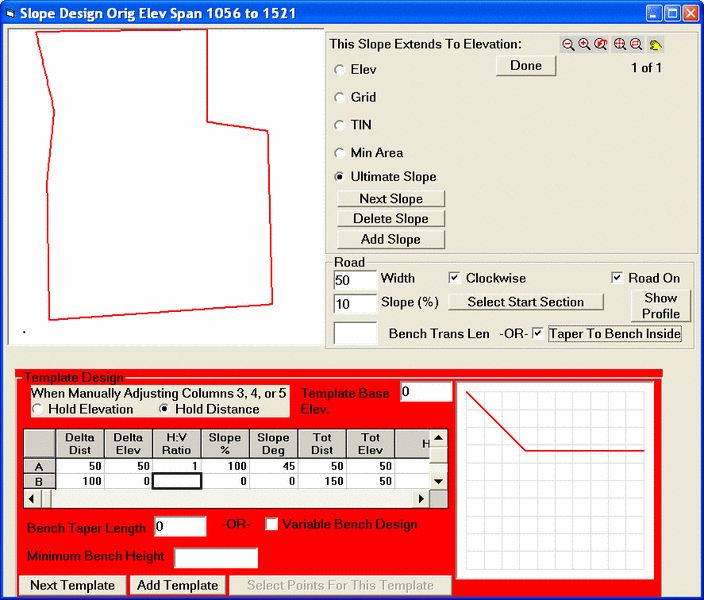Screen dimensions: 704x600
Task: Click the Add Template button
Action: (177, 585)
